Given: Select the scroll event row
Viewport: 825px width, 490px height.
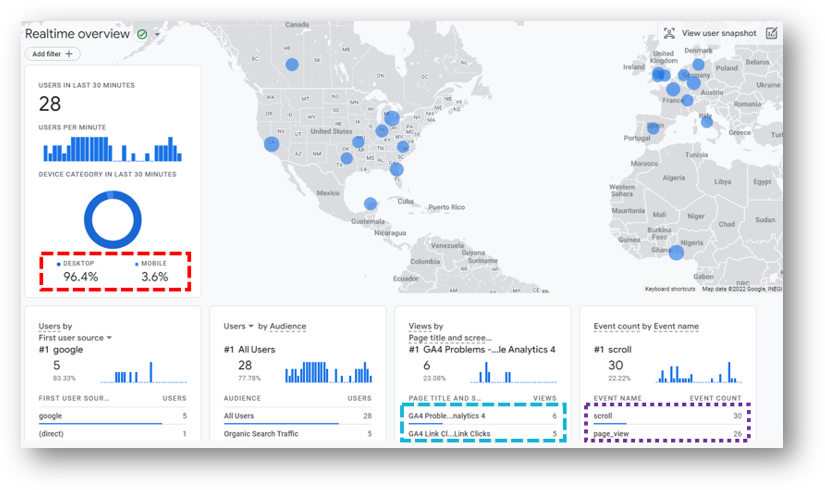Looking at the screenshot, I should coord(667,416).
